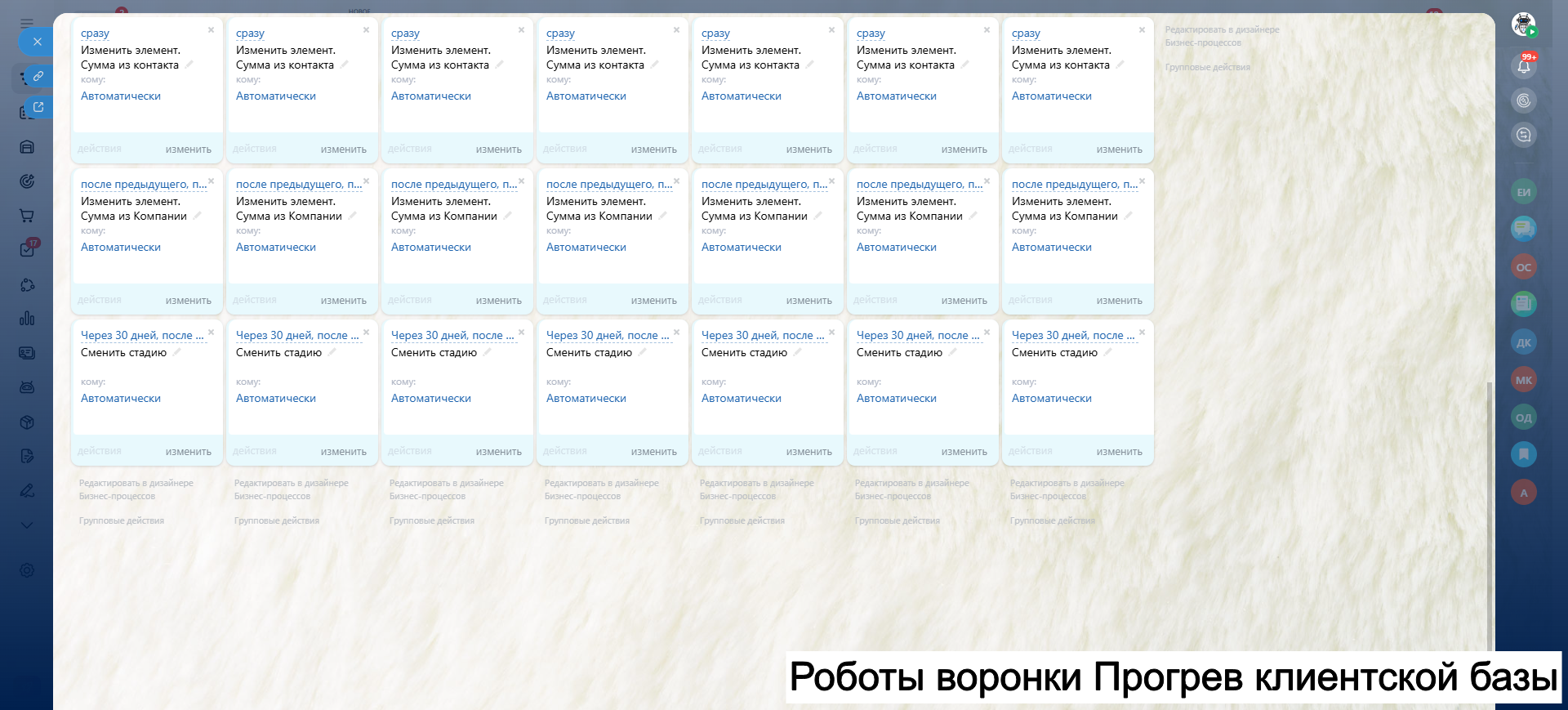Open the spiral assistant icon in right bar
The height and width of the screenshot is (710, 1568).
[1524, 100]
